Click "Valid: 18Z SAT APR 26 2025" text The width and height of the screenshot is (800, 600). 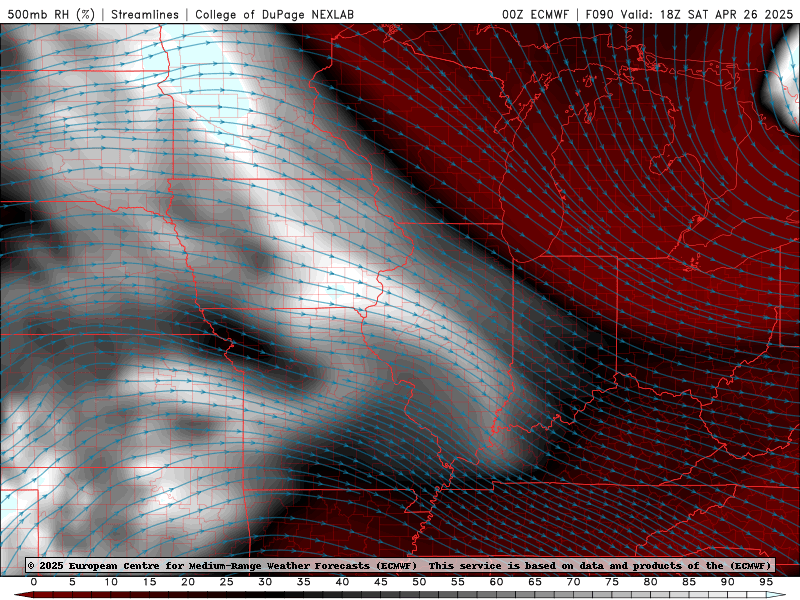pos(707,14)
